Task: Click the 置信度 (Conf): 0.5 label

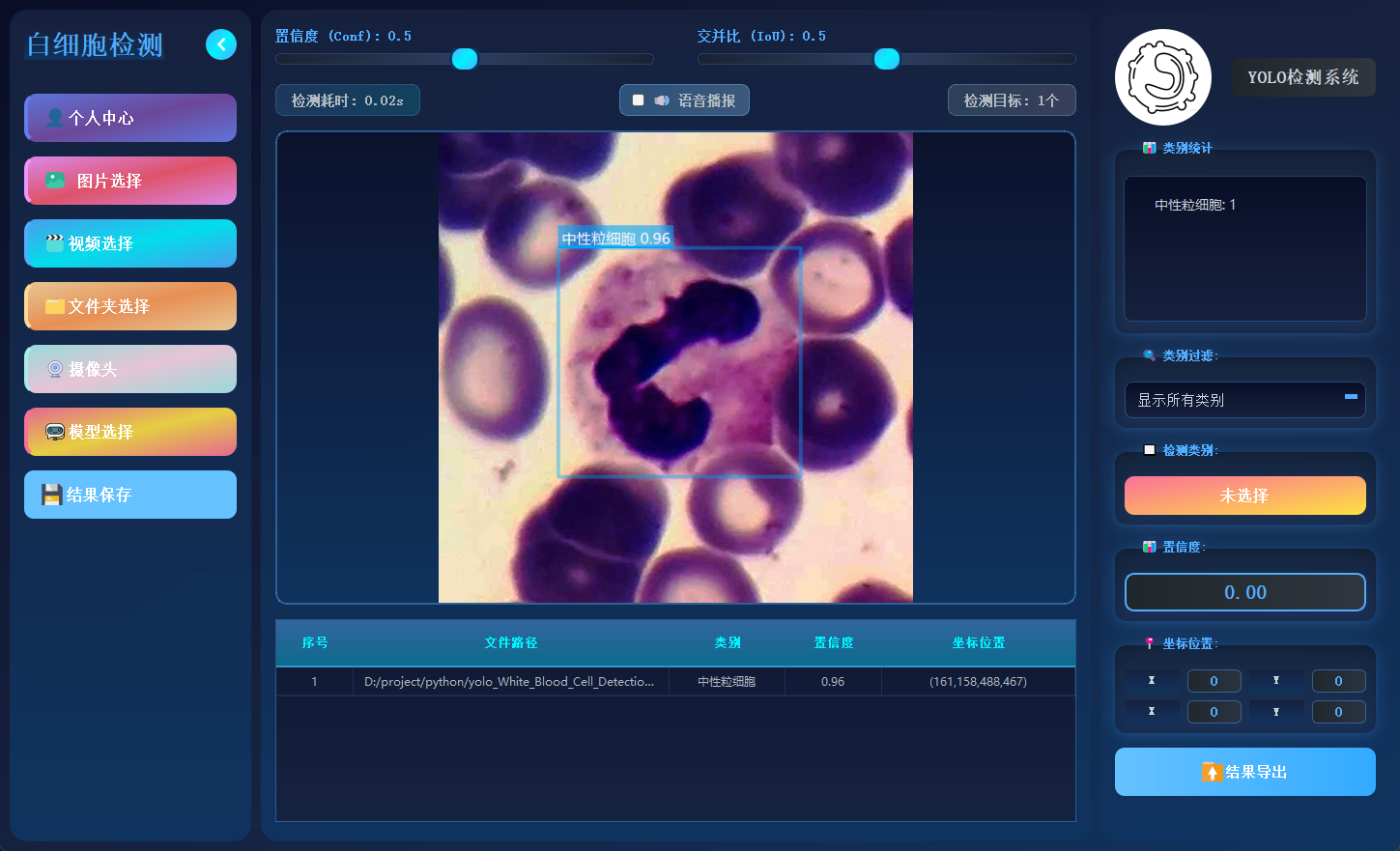Action: click(x=343, y=36)
